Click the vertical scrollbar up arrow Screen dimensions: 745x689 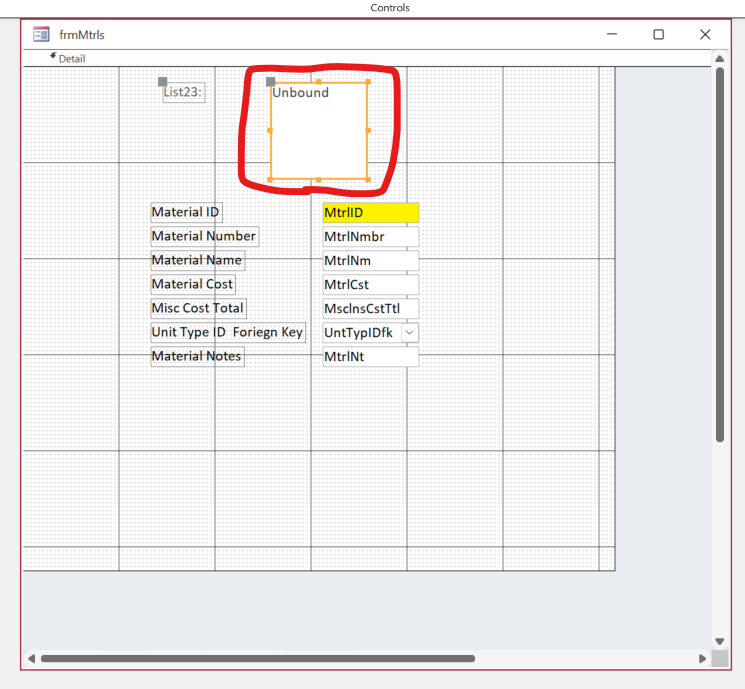[x=720, y=59]
